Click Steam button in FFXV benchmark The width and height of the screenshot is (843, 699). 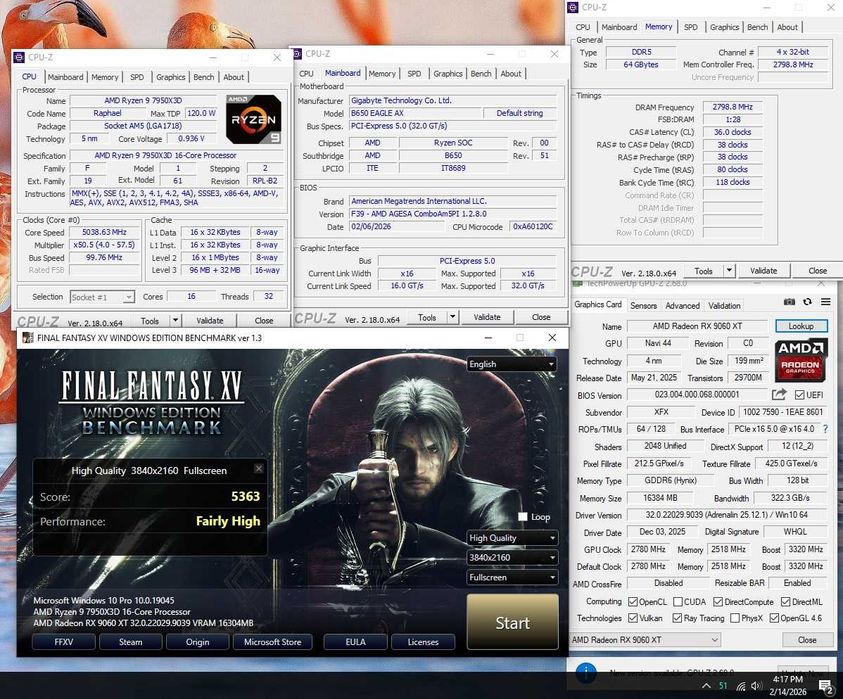[x=131, y=641]
